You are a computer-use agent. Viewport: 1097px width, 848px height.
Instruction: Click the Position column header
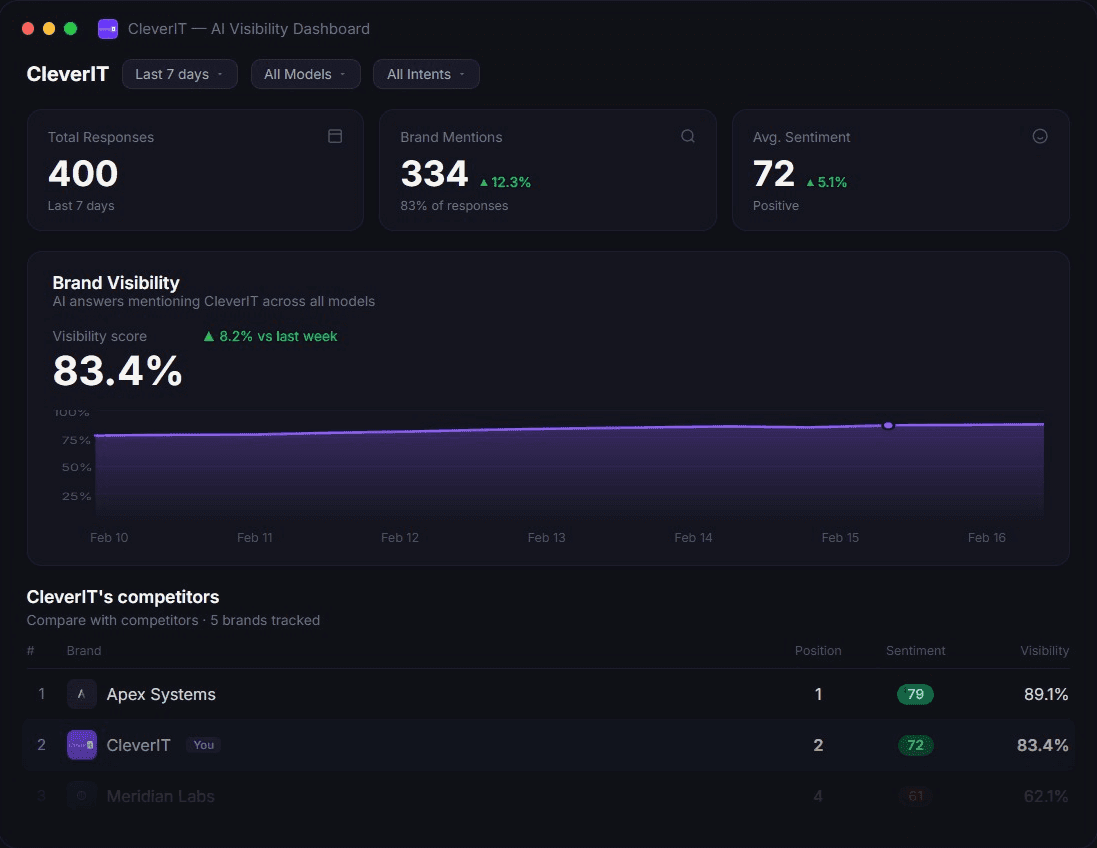pyautogui.click(x=818, y=650)
